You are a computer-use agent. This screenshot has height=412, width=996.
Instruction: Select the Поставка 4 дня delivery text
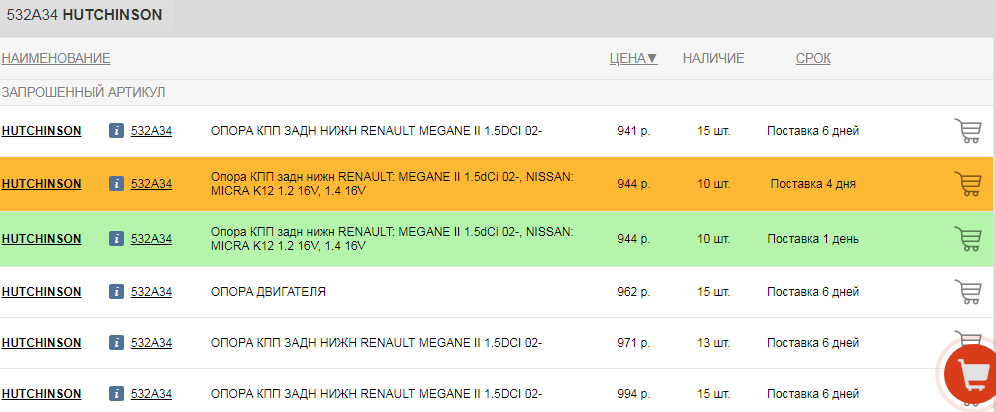coord(813,183)
